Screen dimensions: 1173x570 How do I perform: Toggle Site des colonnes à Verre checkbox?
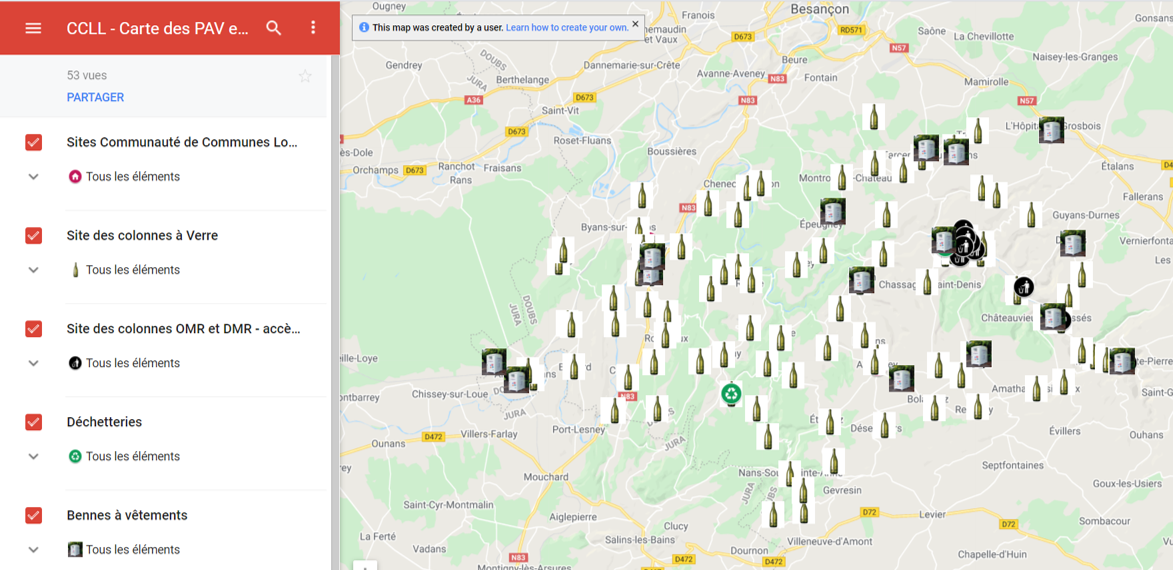pos(34,236)
